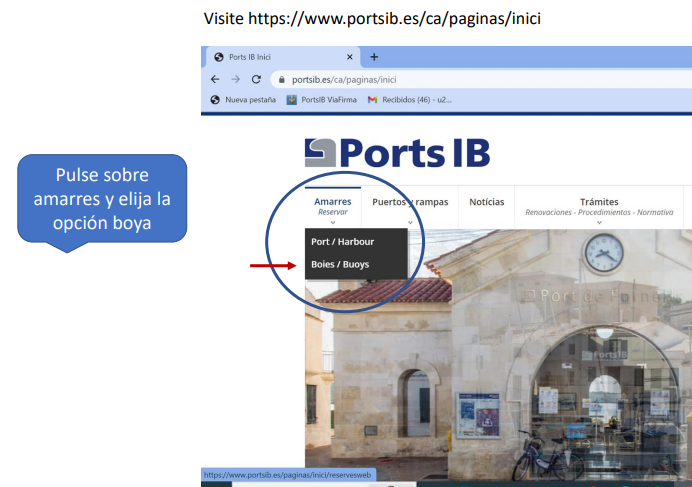Close the Ports IB Inici tab

tap(350, 57)
